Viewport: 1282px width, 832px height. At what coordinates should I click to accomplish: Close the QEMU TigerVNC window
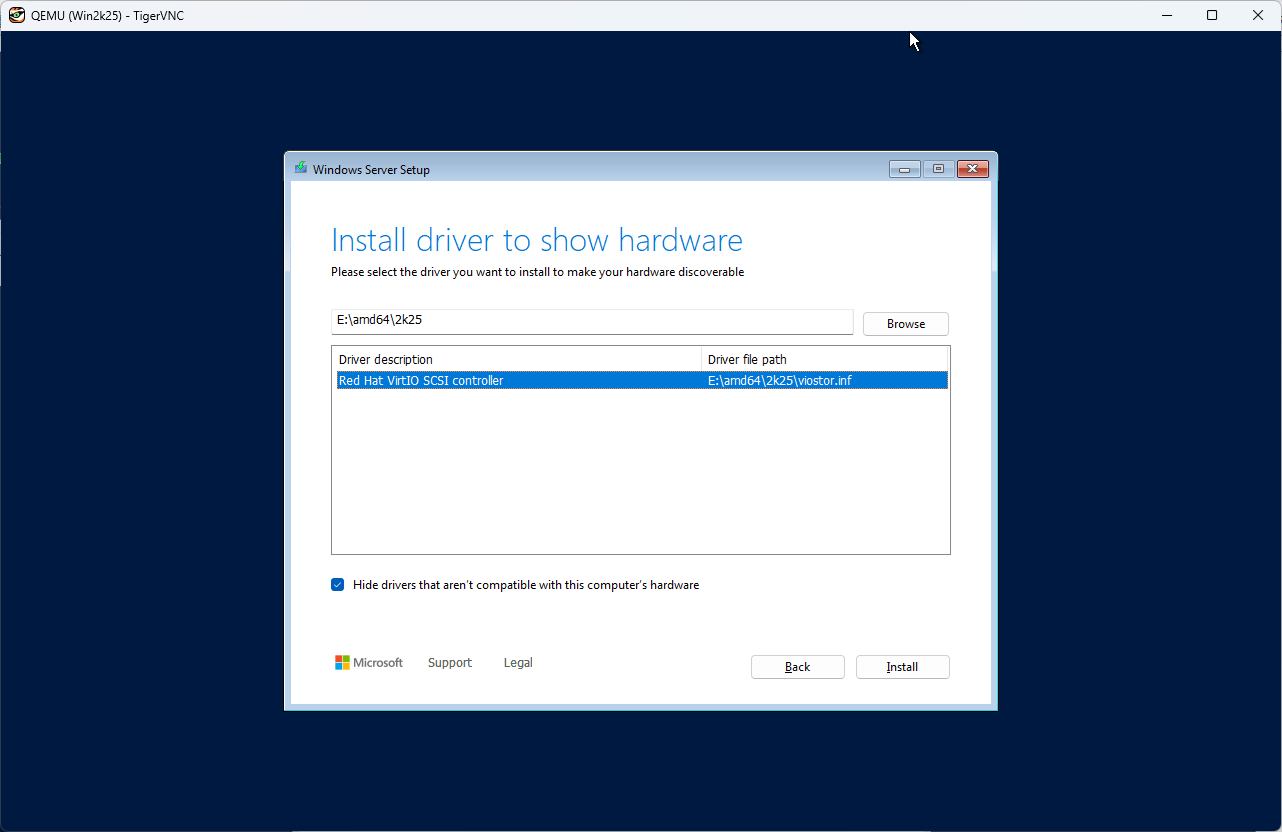tap(1258, 15)
